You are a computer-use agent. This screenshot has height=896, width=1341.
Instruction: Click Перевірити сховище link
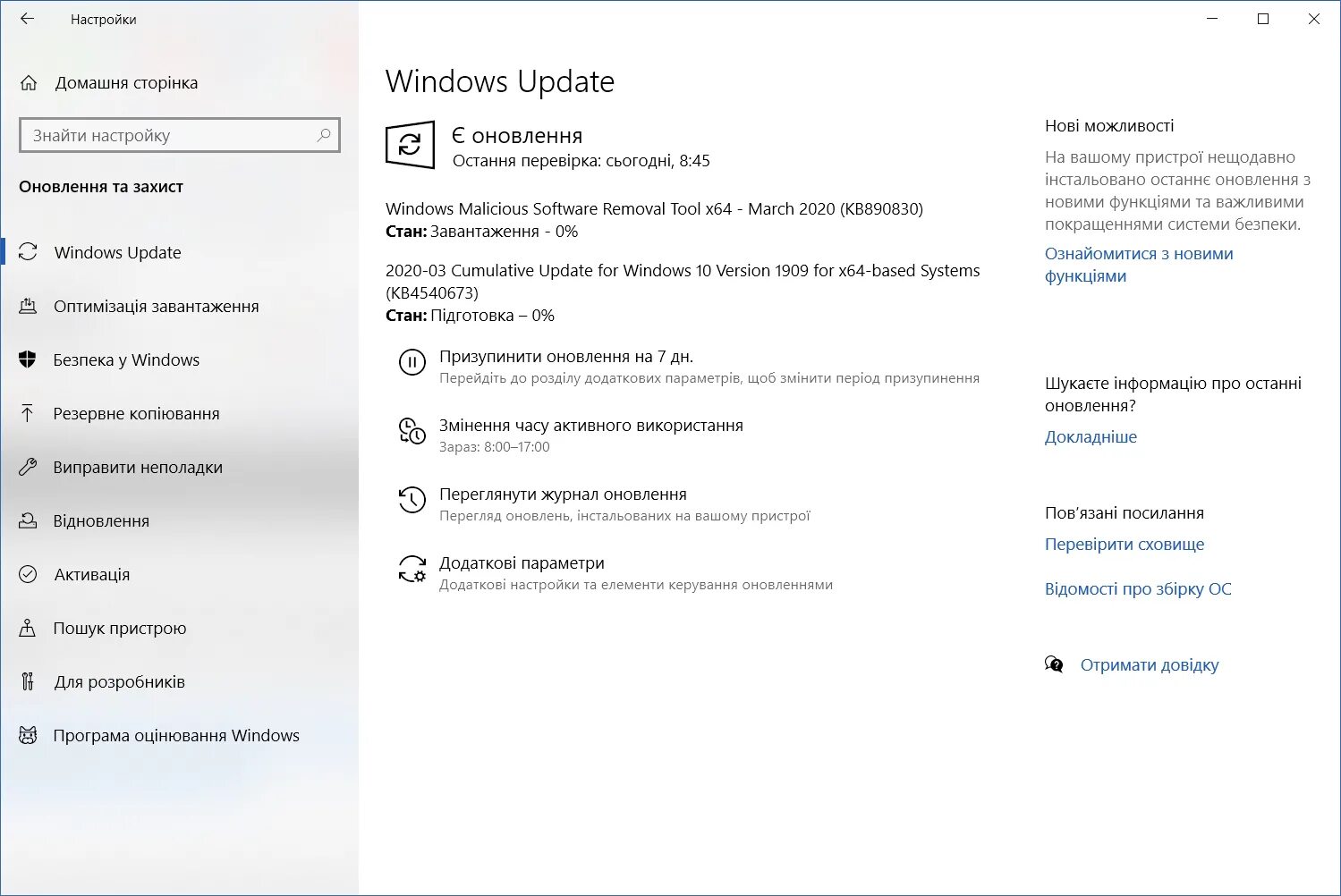pos(1125,544)
